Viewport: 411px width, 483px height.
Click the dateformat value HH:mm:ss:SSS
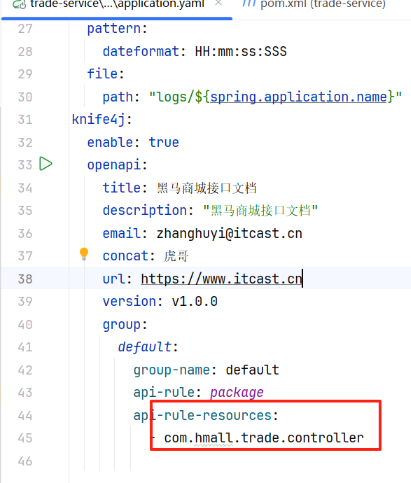pos(241,51)
